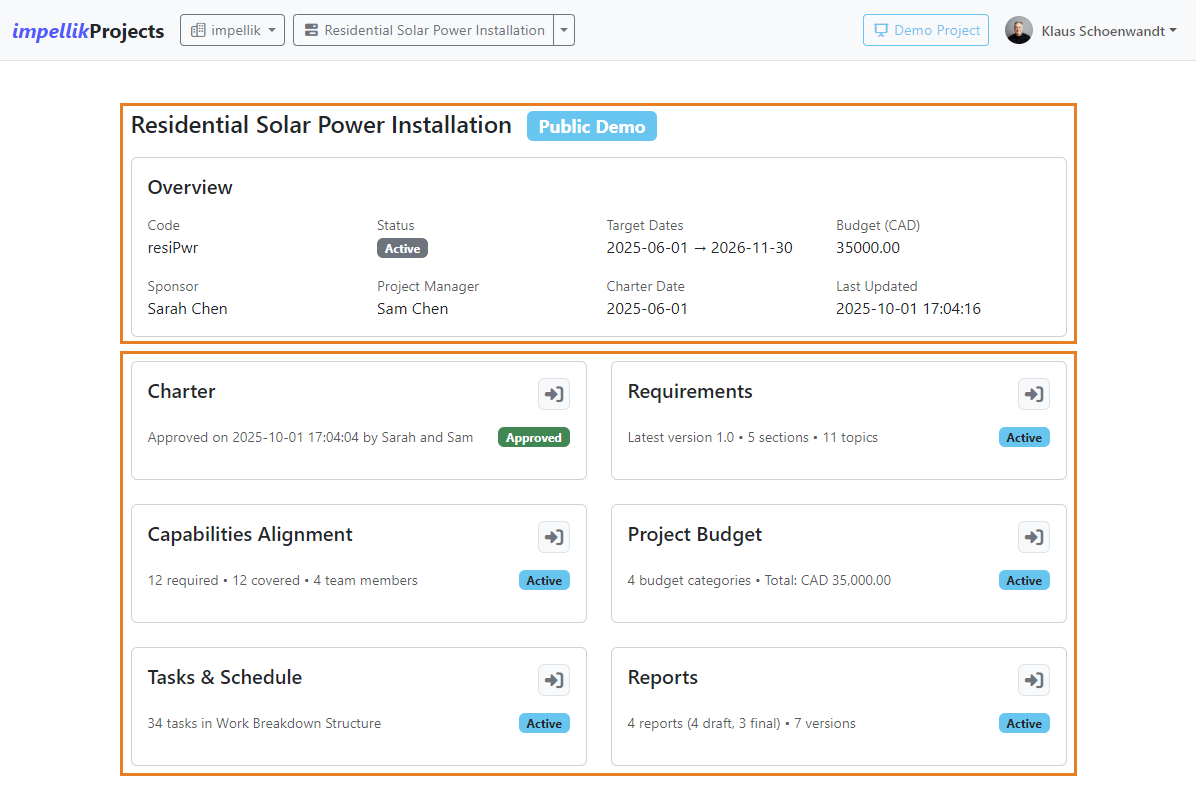Viewport: 1196px width, 808px height.
Task: Click the Approved badge in Charter card
Action: [533, 437]
